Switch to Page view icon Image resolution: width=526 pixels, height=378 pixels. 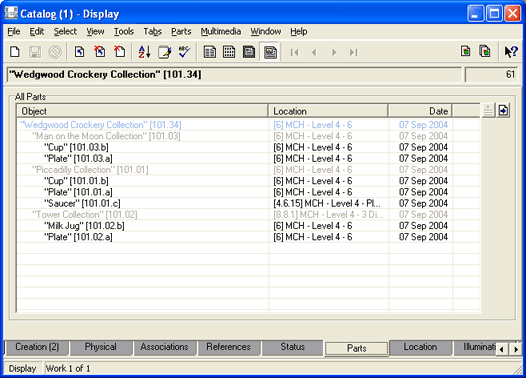click(249, 52)
